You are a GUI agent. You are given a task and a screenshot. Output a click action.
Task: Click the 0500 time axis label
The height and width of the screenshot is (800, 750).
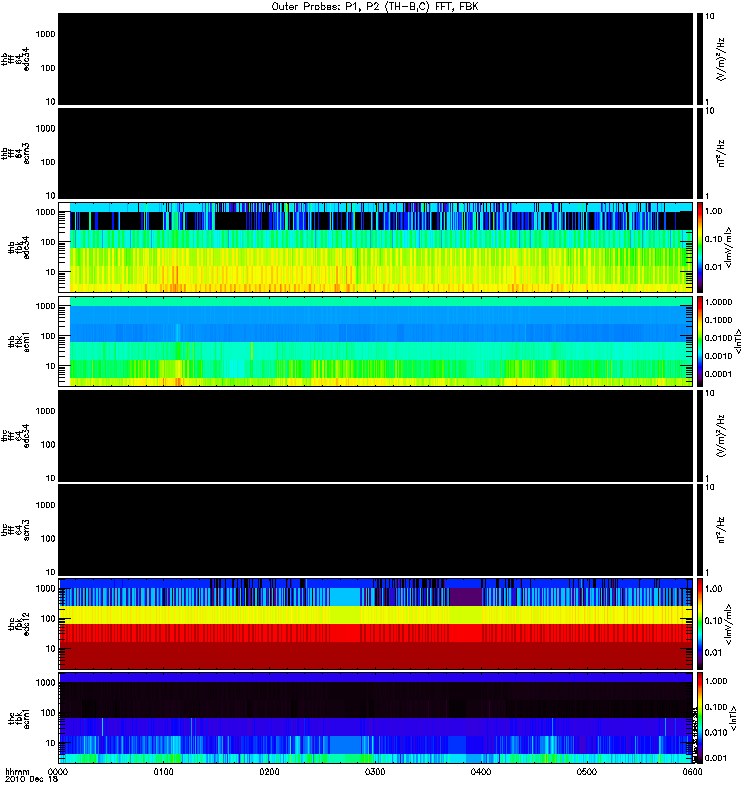pos(587,772)
